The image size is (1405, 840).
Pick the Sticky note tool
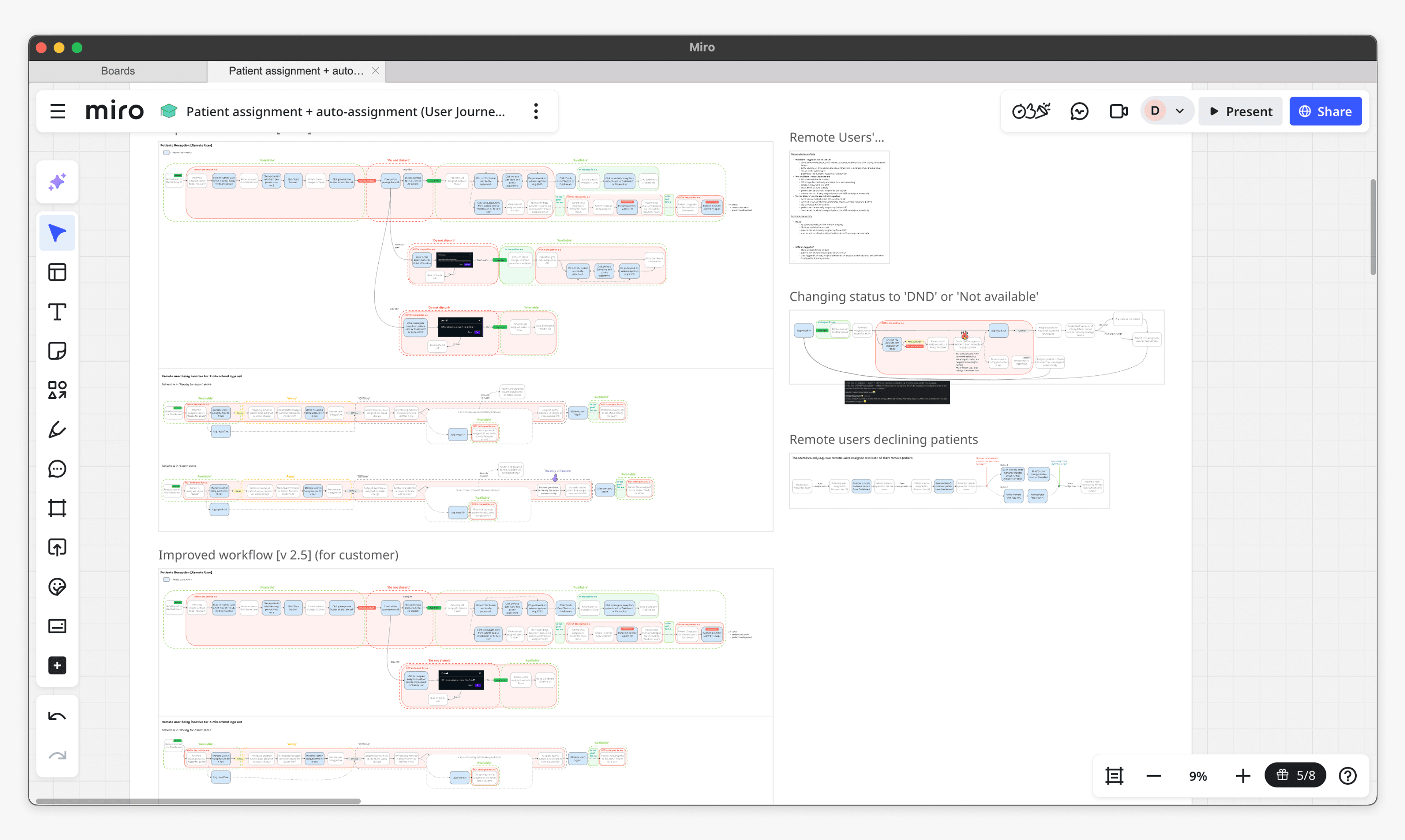tap(57, 351)
